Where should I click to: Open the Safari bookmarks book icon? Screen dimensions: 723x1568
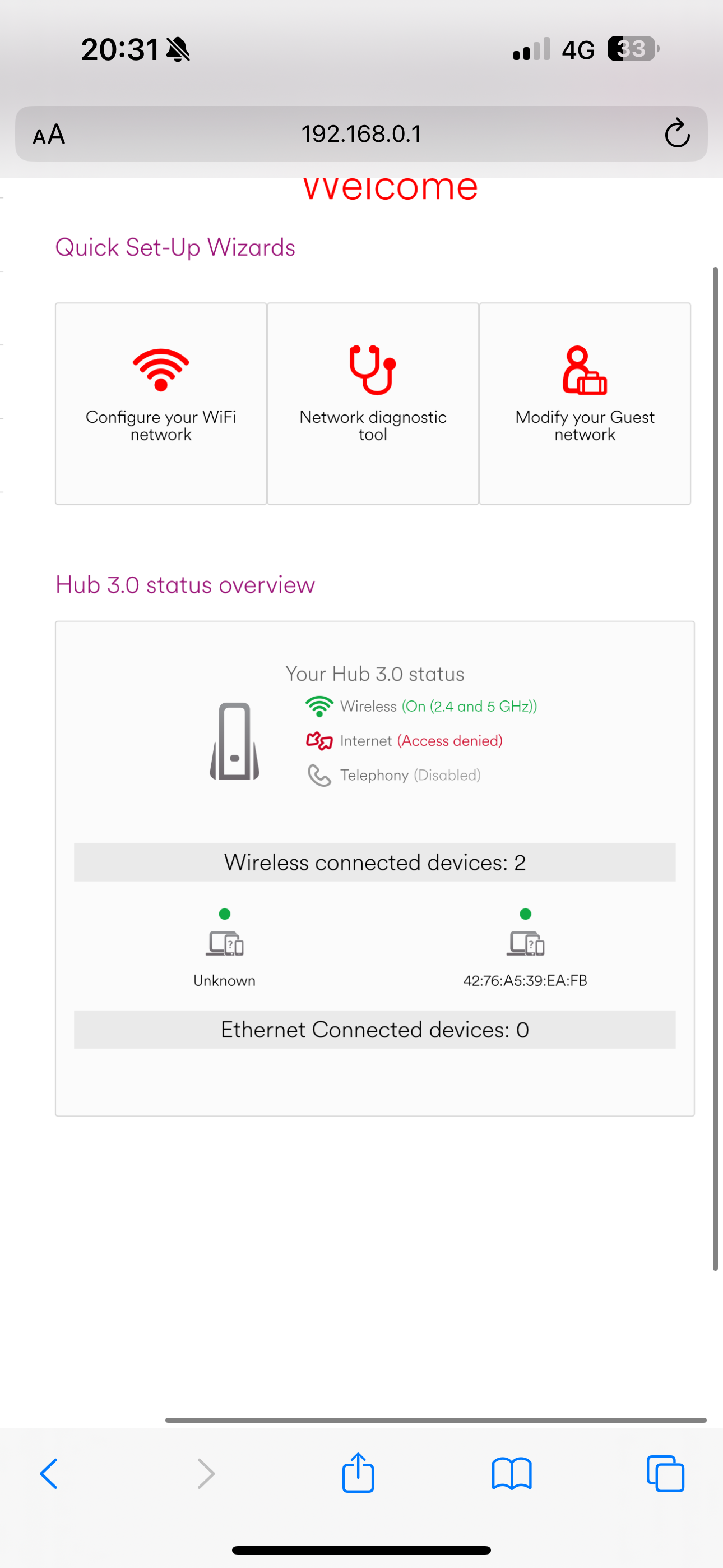pyautogui.click(x=512, y=1474)
